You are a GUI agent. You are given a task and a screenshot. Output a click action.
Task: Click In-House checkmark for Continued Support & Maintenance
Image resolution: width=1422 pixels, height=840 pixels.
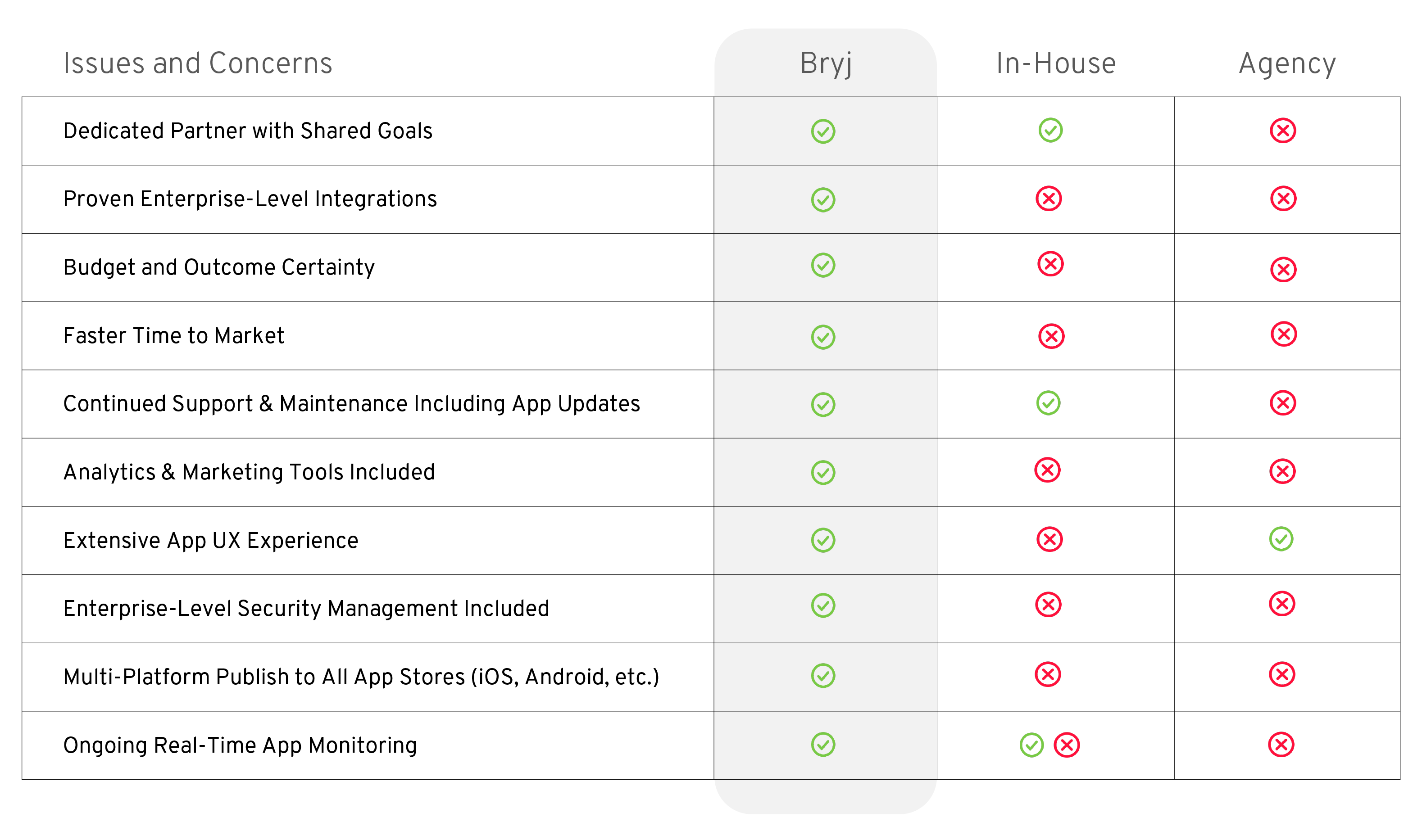pos(1048,403)
